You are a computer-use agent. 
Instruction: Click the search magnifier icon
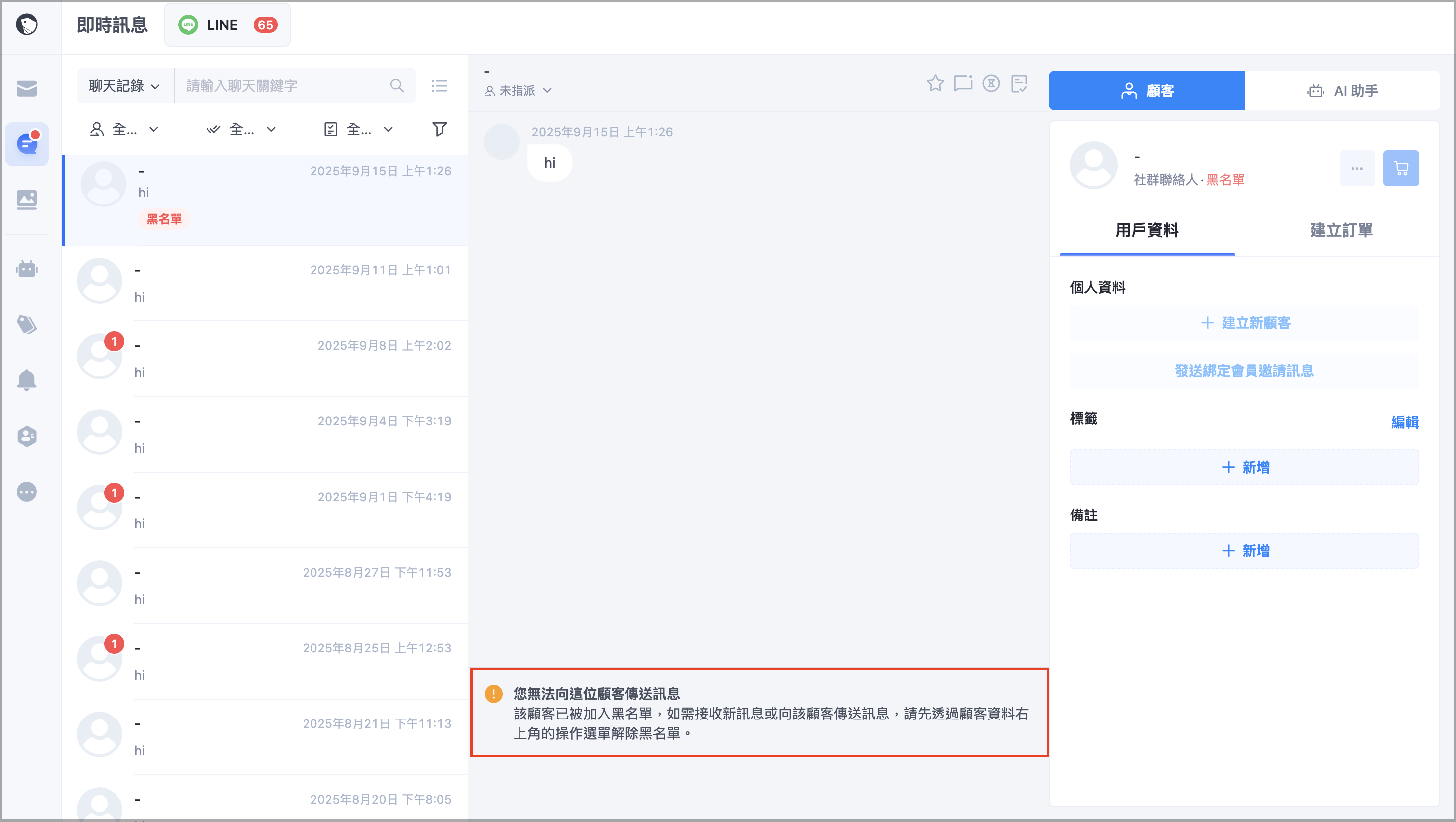coord(397,86)
